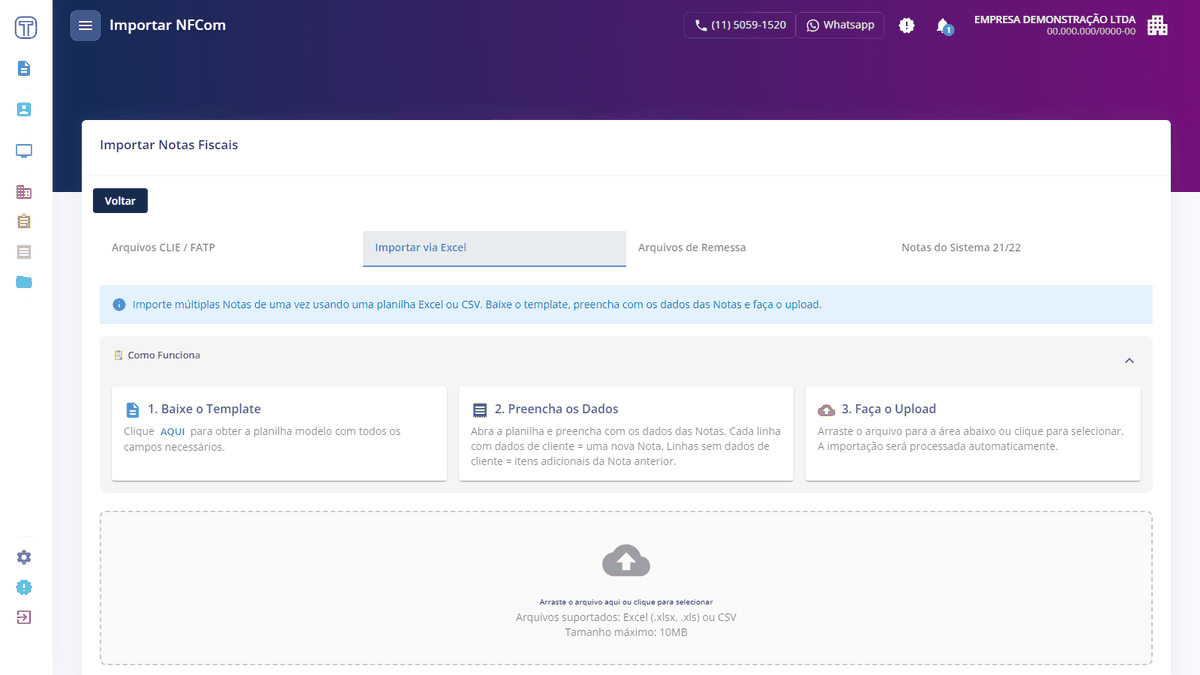
Task: Open the settings gear in sidebar
Action: 24,557
